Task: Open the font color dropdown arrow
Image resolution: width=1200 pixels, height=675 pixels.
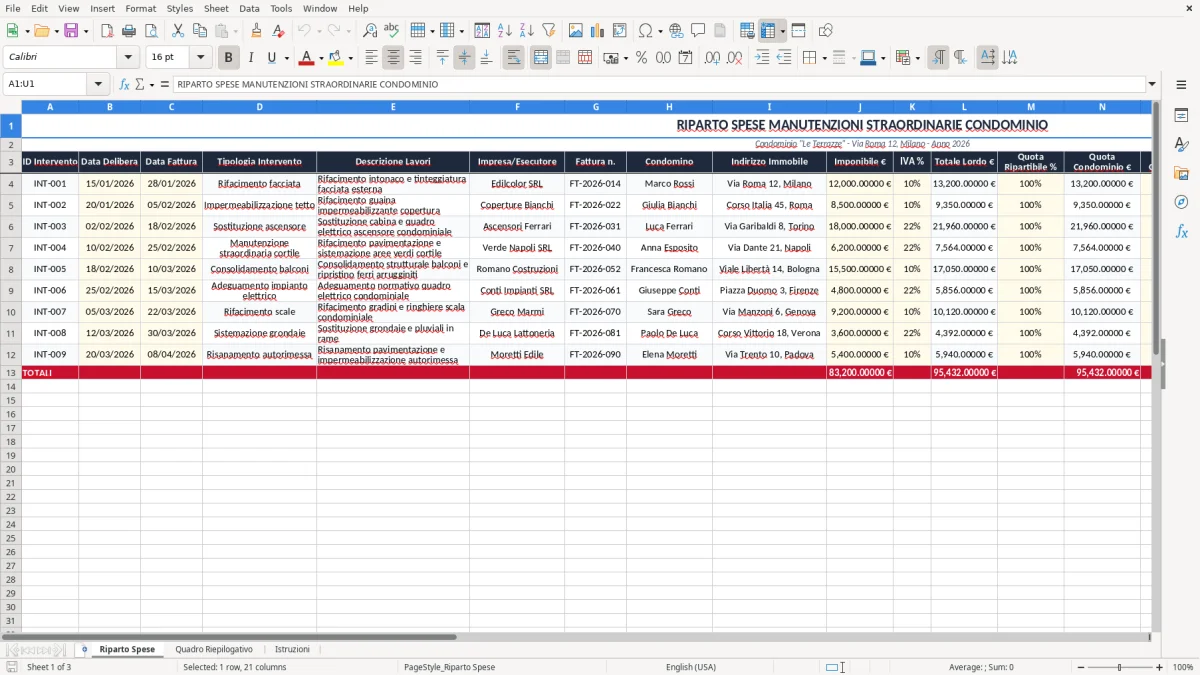Action: tap(320, 58)
